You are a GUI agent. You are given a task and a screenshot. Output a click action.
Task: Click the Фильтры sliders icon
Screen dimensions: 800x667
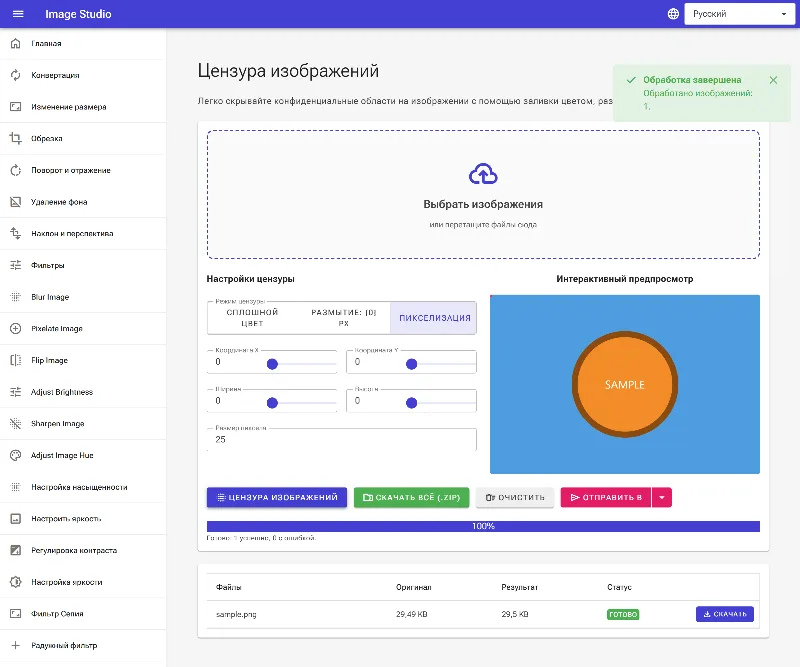click(x=16, y=265)
